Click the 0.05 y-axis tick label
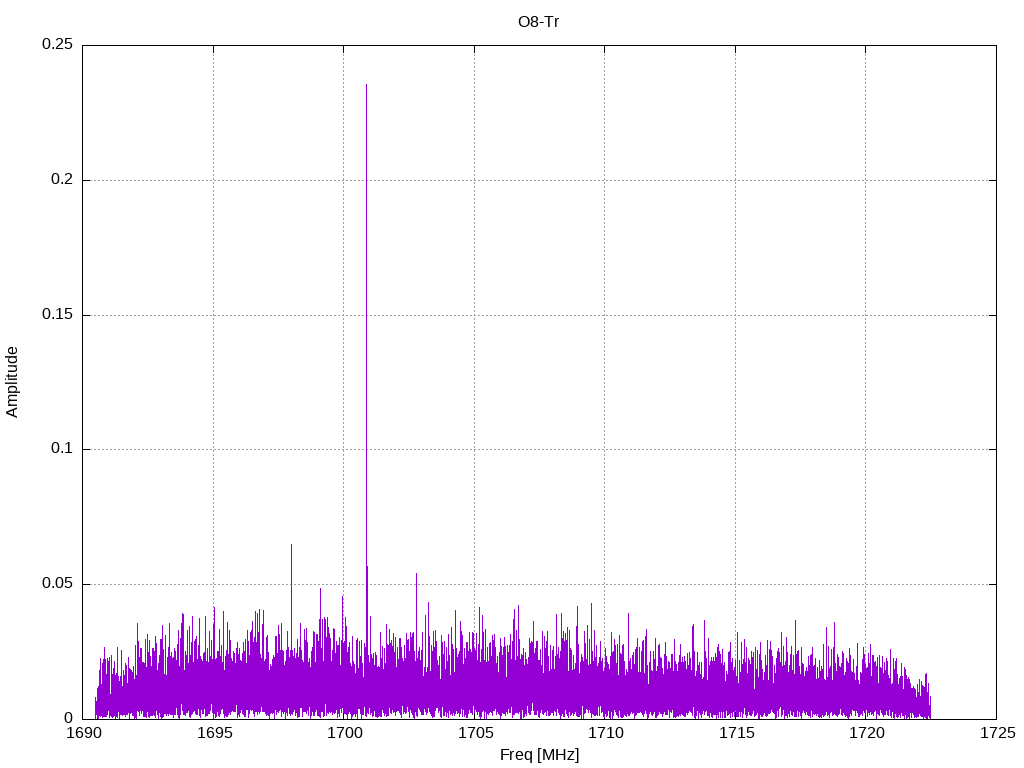Viewport: 1024px width, 768px height. [57, 584]
